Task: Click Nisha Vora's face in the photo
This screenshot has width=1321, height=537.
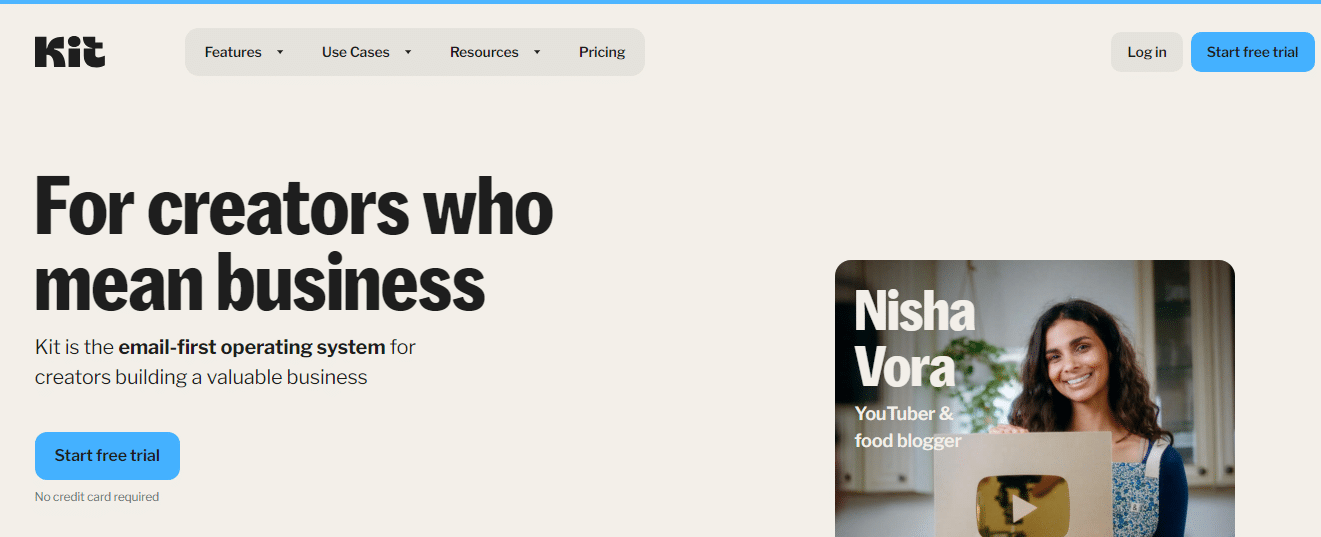Action: [x=1072, y=355]
